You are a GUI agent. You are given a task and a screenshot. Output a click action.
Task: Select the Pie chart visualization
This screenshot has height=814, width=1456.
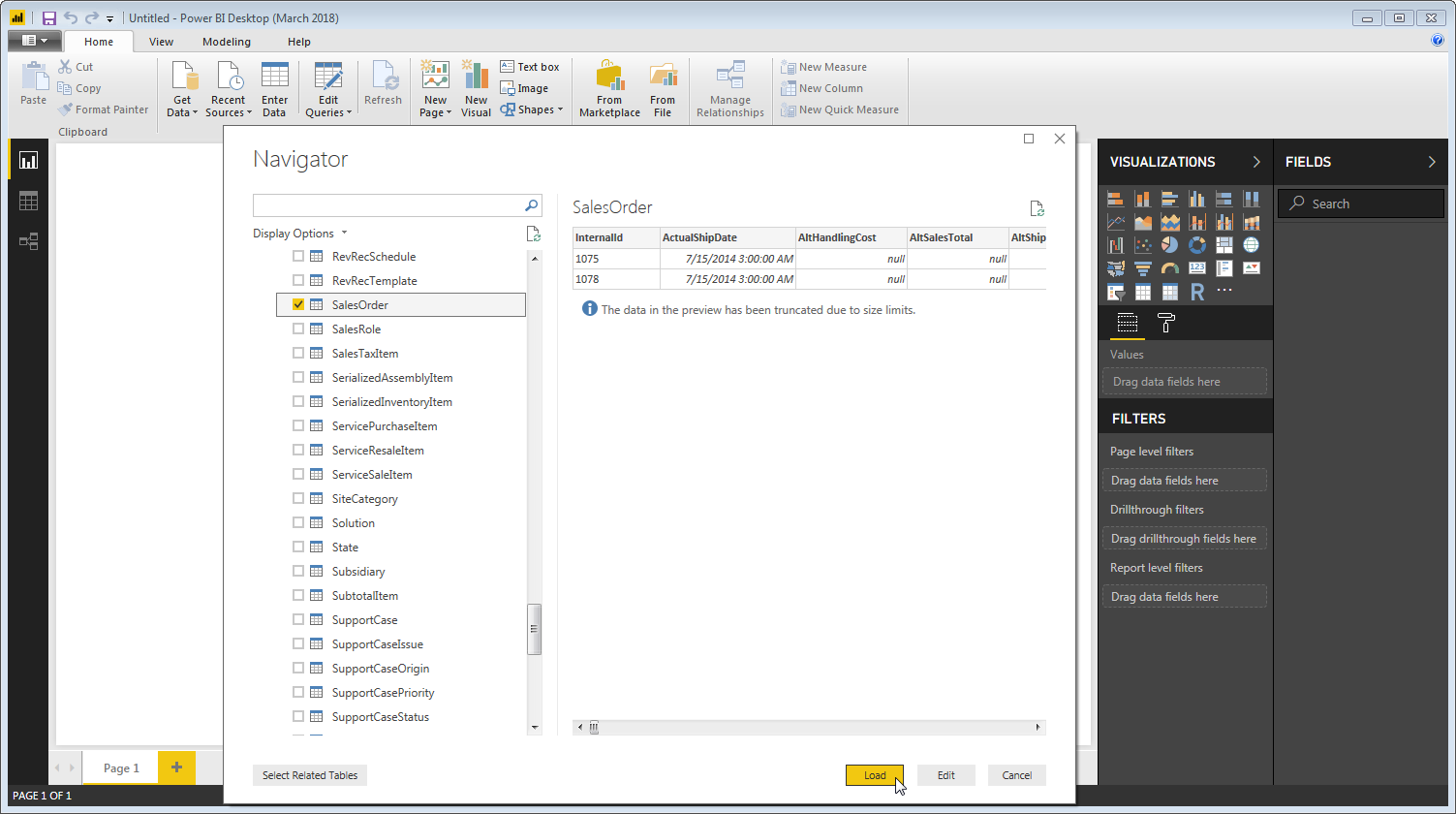coord(1170,244)
